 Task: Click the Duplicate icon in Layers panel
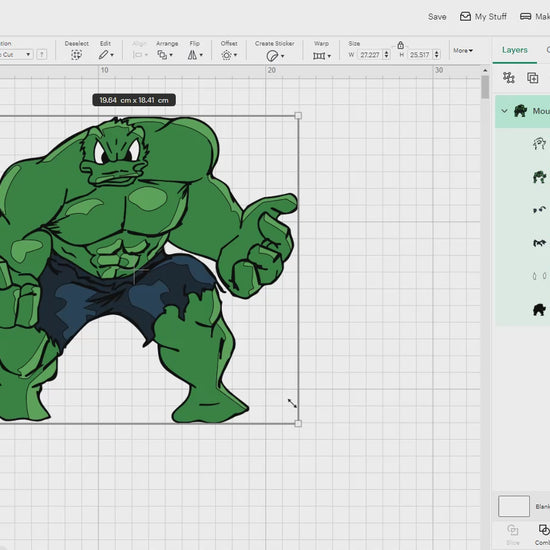click(532, 78)
